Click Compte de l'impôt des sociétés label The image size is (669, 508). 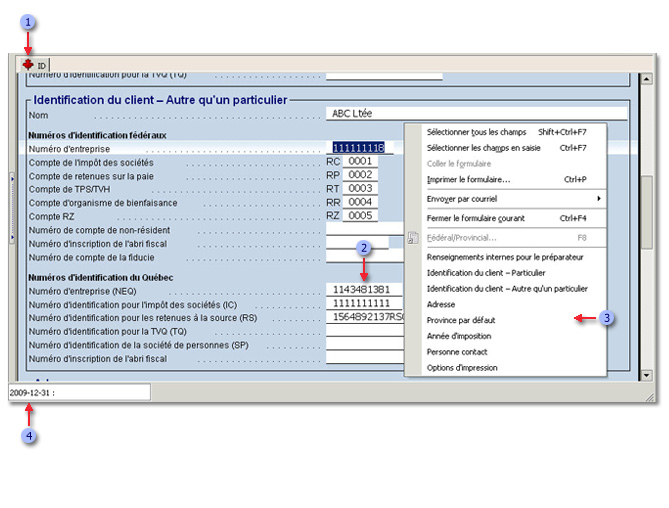coord(91,163)
